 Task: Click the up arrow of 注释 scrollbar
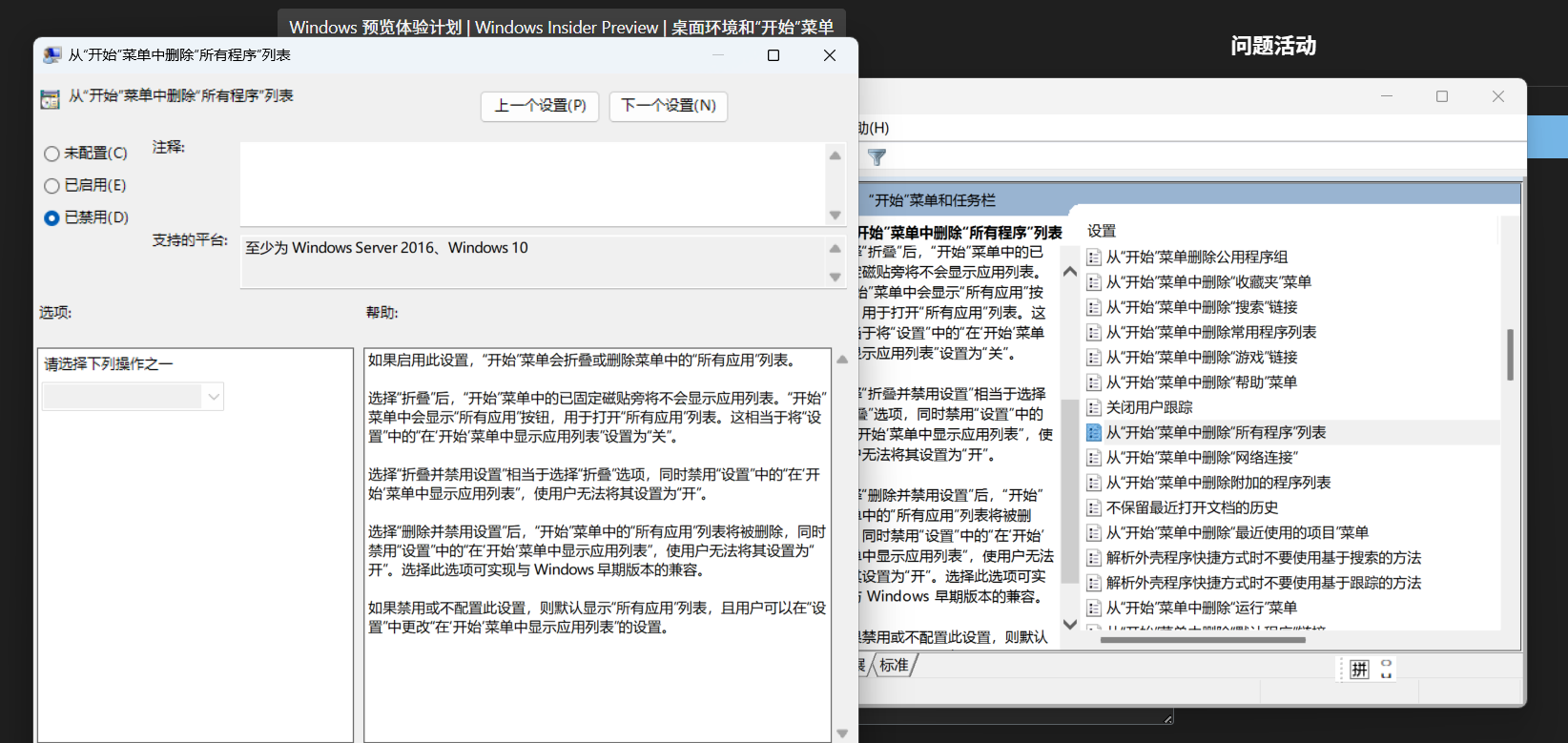(x=836, y=155)
